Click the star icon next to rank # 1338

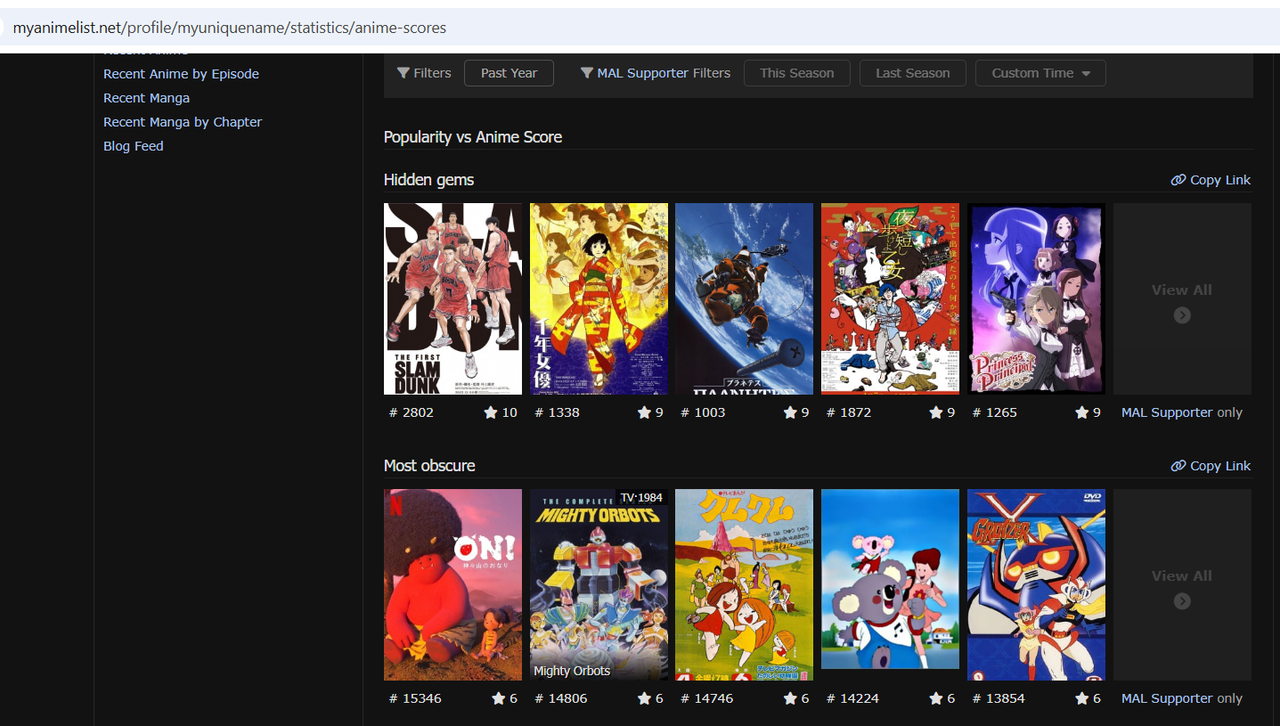644,412
